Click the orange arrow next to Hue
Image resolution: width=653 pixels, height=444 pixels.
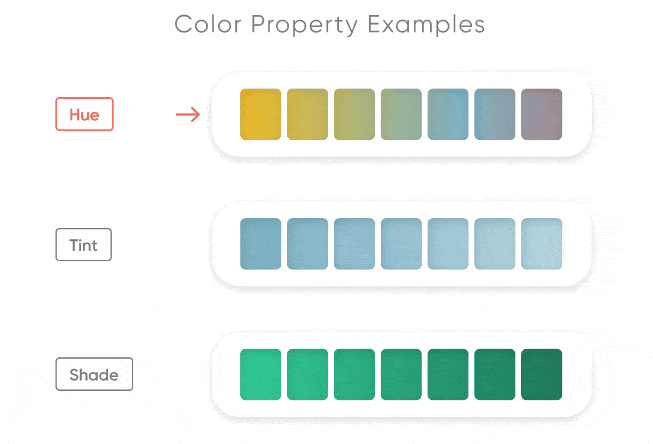point(188,114)
